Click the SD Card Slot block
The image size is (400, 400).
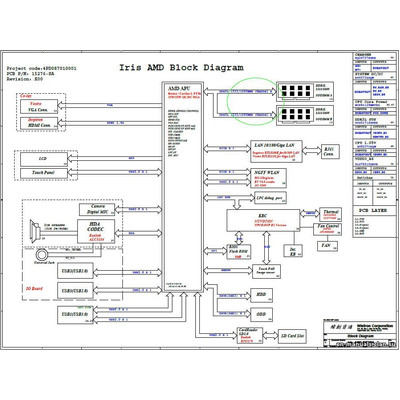pyautogui.click(x=292, y=336)
